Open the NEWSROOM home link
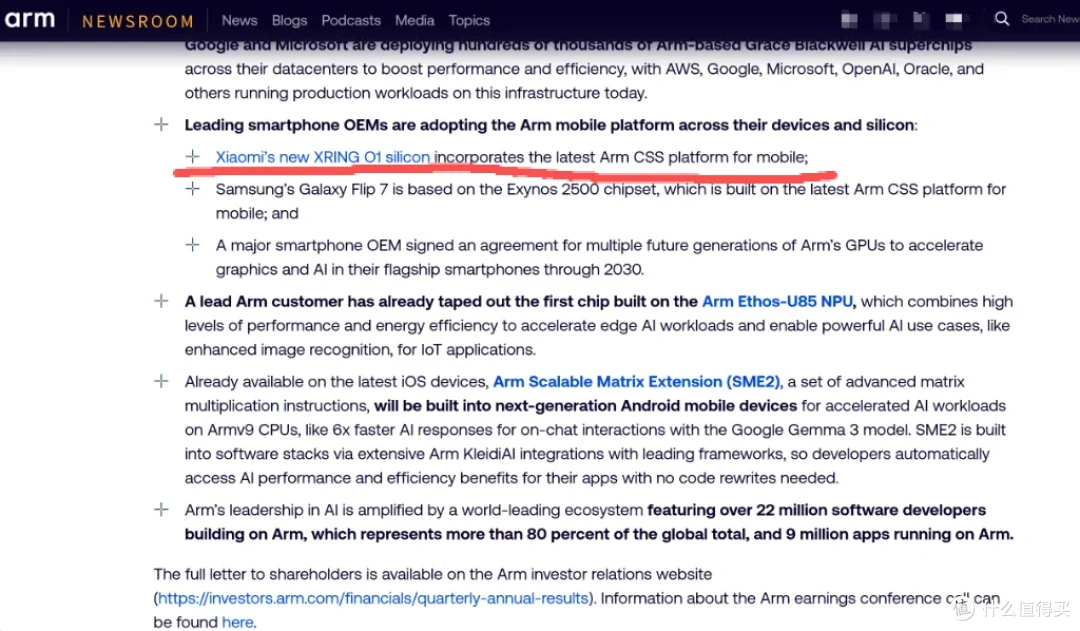The image size is (1080, 631). 138,21
